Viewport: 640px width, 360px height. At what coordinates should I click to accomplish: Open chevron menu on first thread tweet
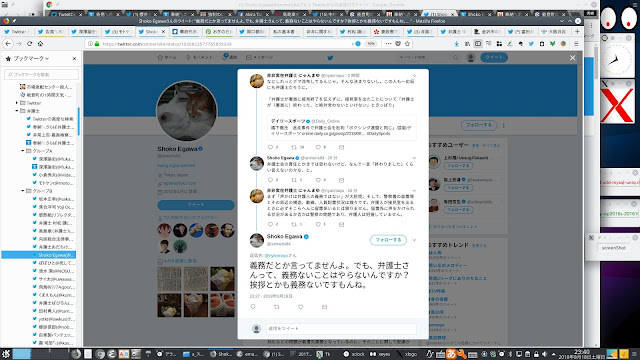click(414, 76)
